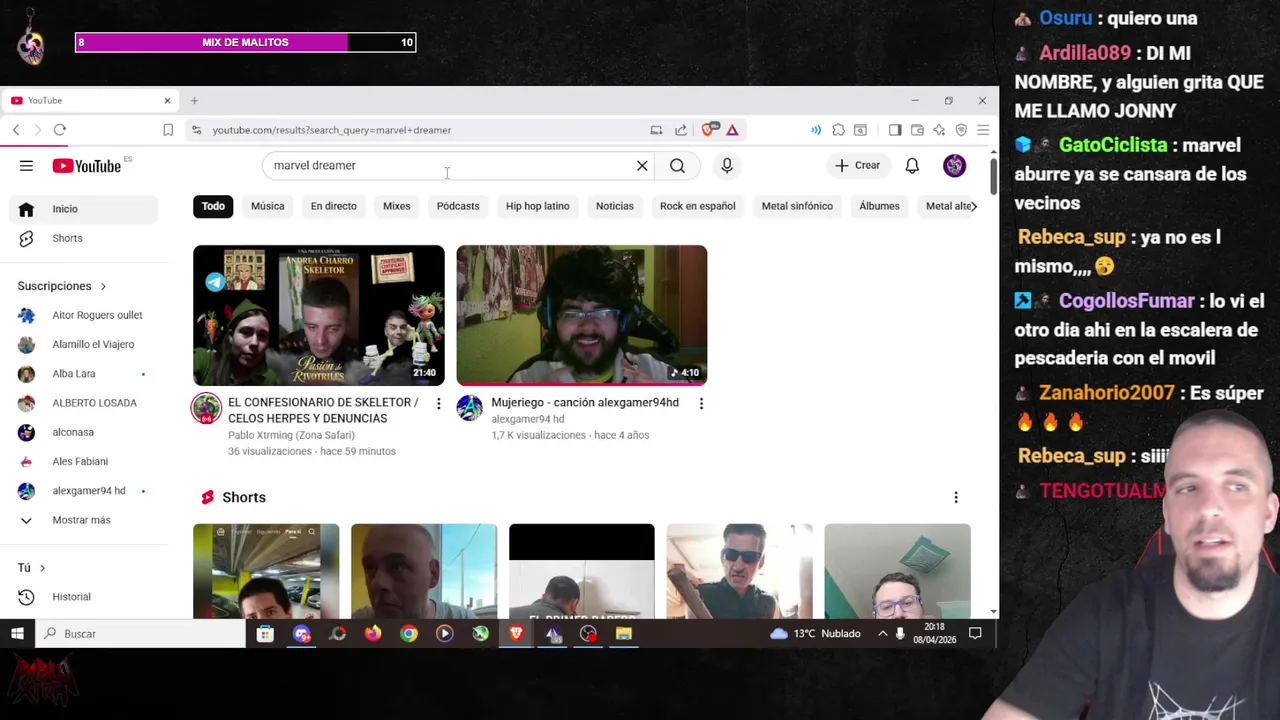
Task: Open Chrome from the taskbar
Action: pyautogui.click(x=409, y=634)
